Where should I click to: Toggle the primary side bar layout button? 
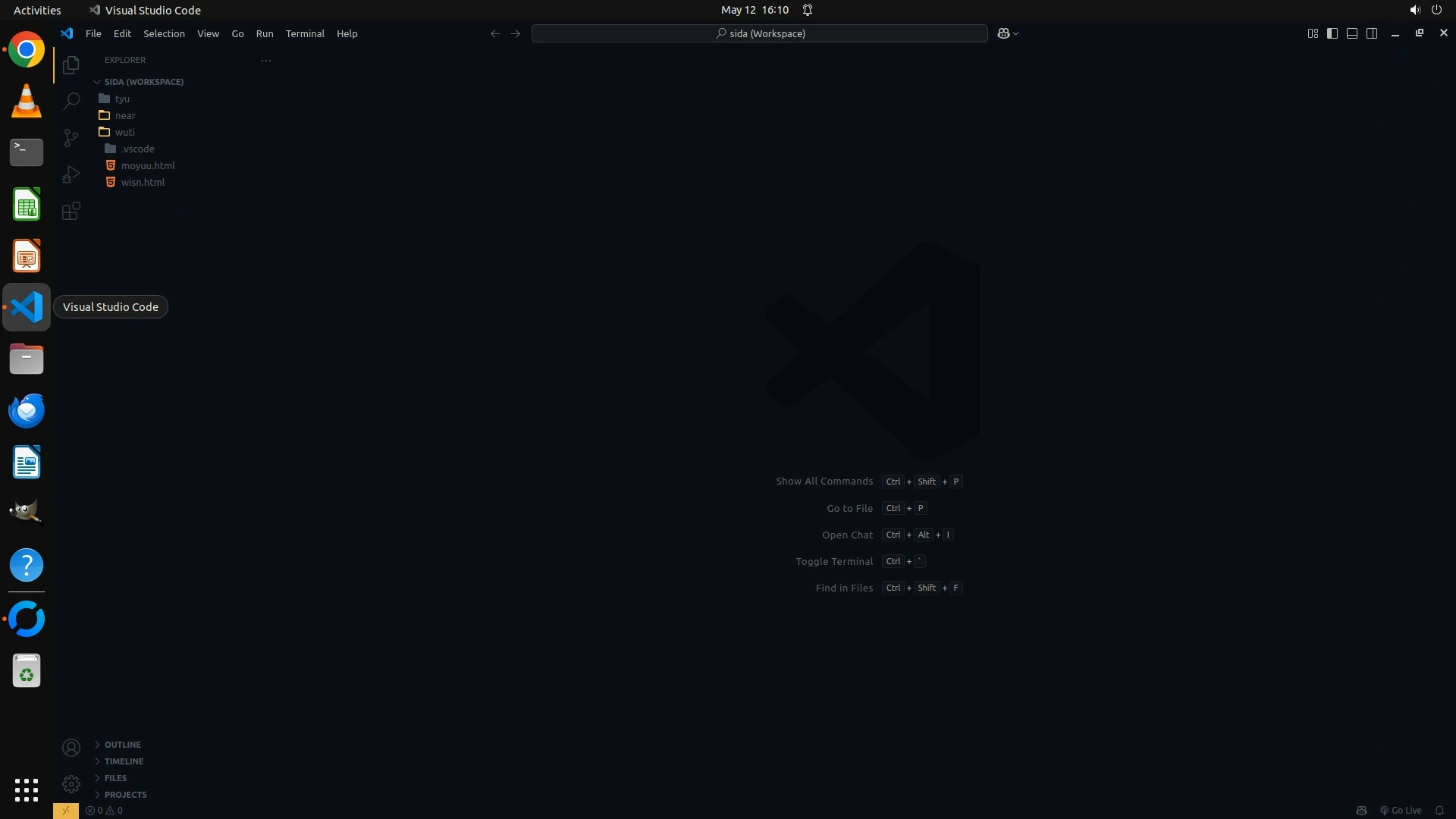click(1332, 33)
